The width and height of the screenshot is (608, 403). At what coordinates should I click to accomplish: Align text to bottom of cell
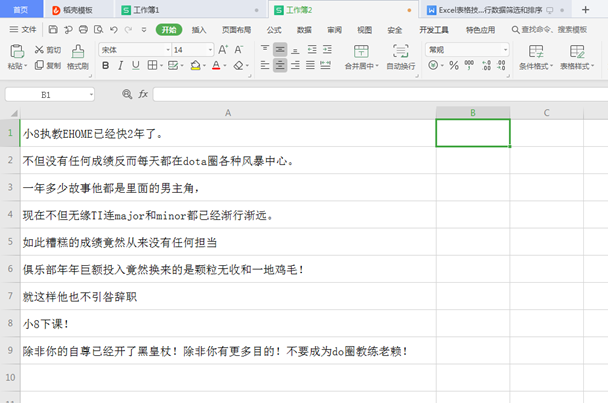(295, 50)
